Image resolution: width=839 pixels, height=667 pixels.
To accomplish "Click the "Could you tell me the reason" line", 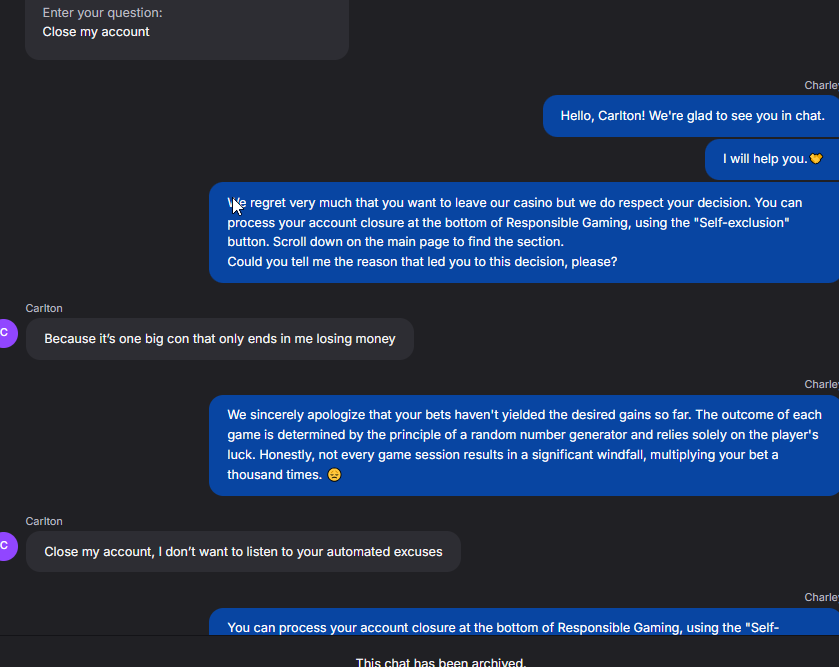I will (x=422, y=262).
